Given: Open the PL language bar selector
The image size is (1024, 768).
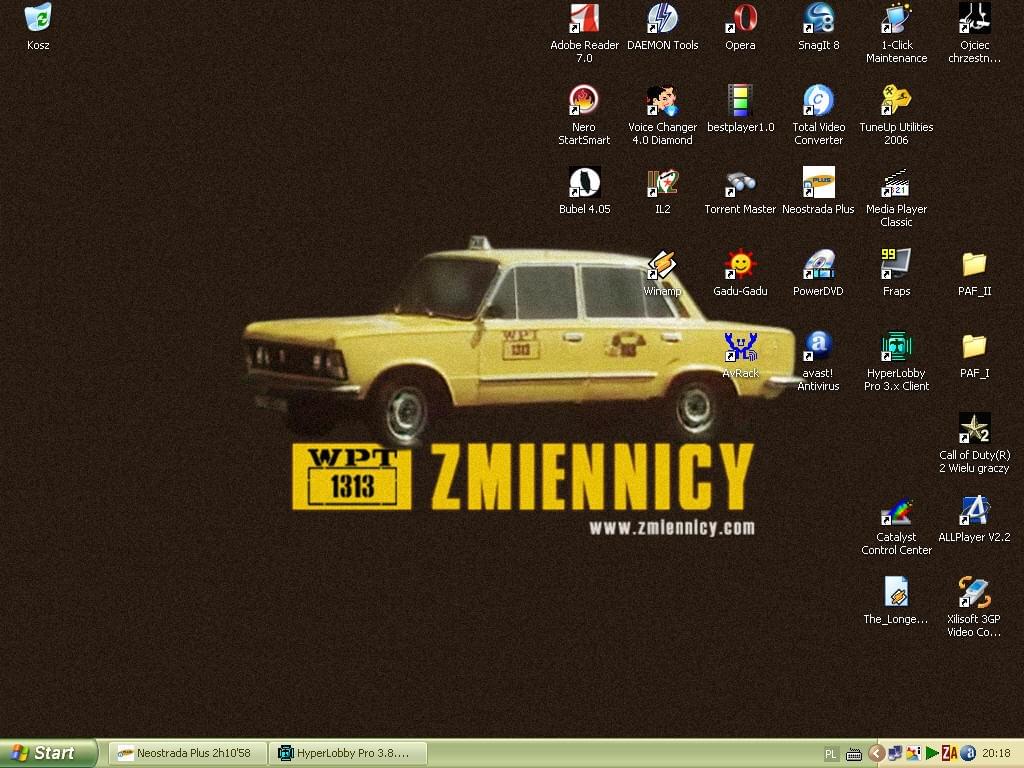Looking at the screenshot, I should tap(831, 753).
